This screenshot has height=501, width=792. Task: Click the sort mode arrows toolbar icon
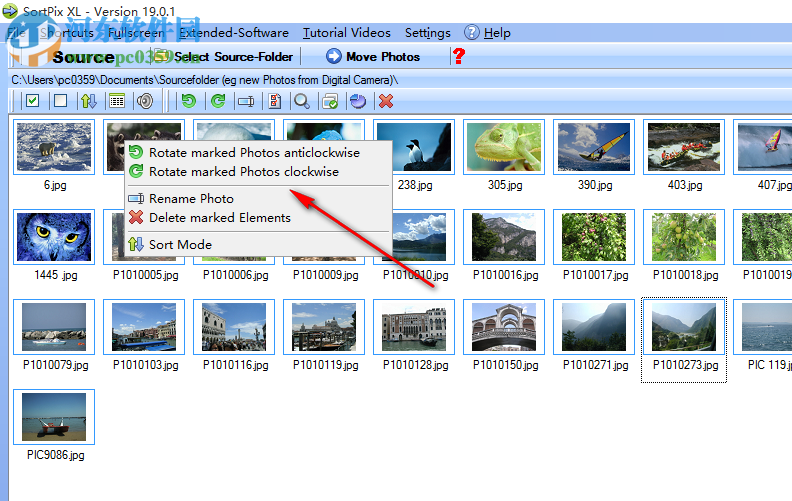coord(89,101)
